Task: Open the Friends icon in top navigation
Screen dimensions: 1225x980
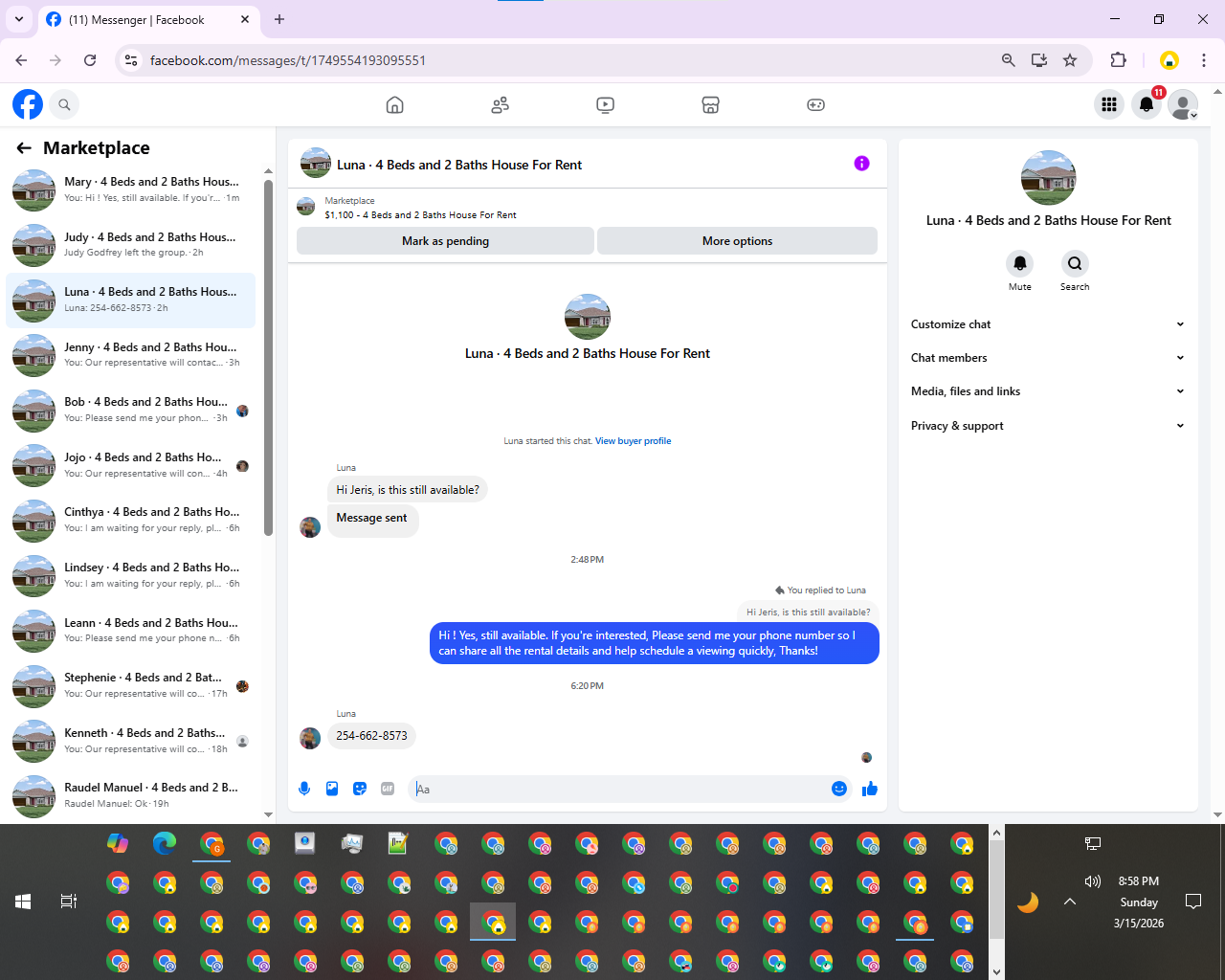Action: [500, 105]
